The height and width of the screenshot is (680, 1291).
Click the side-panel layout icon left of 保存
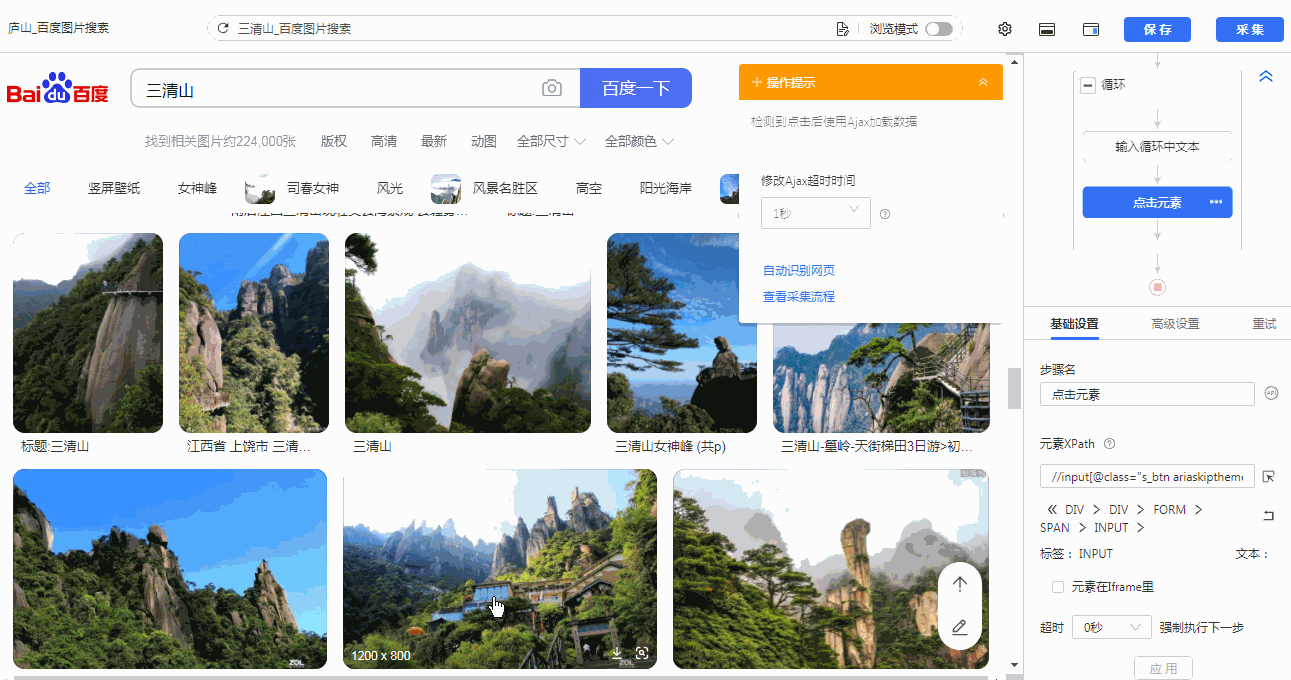[1091, 29]
